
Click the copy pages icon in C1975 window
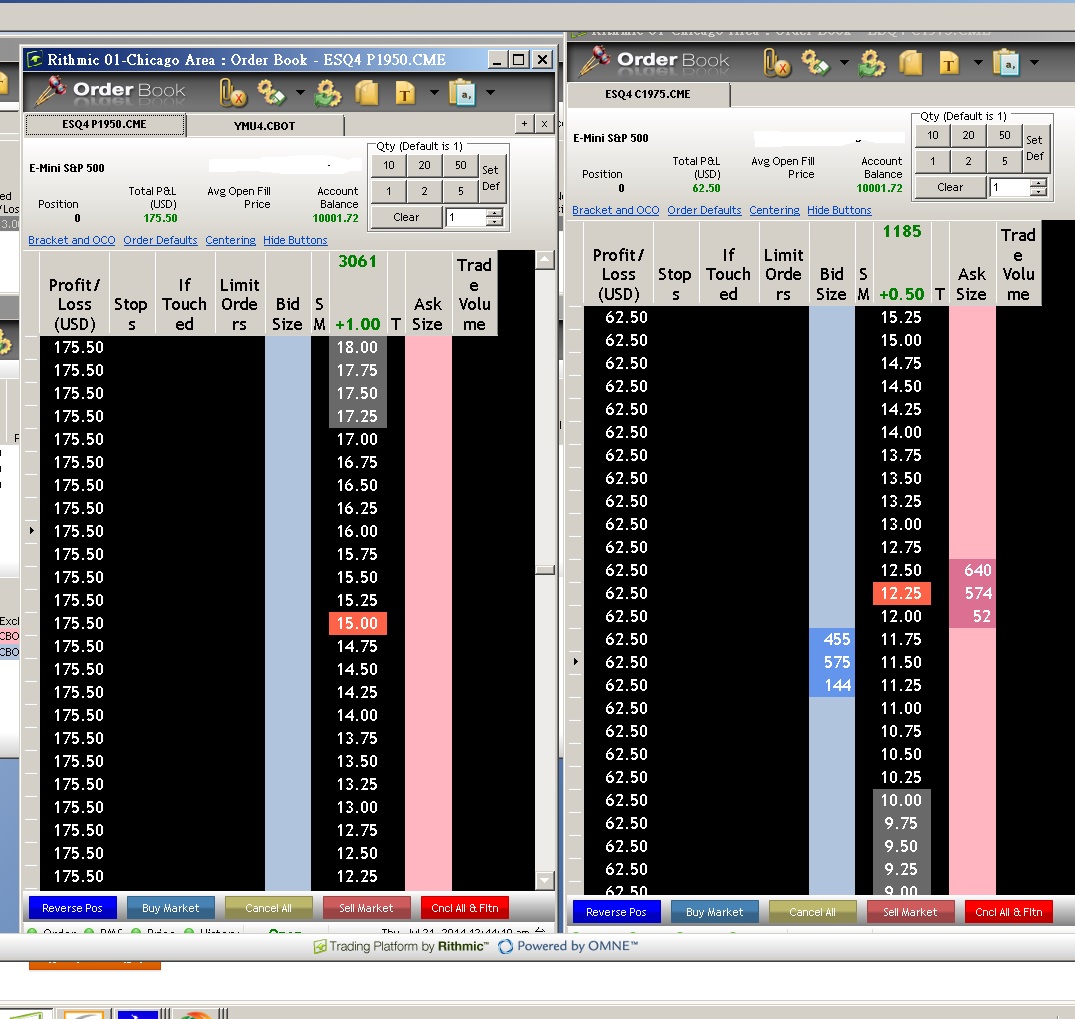point(910,63)
